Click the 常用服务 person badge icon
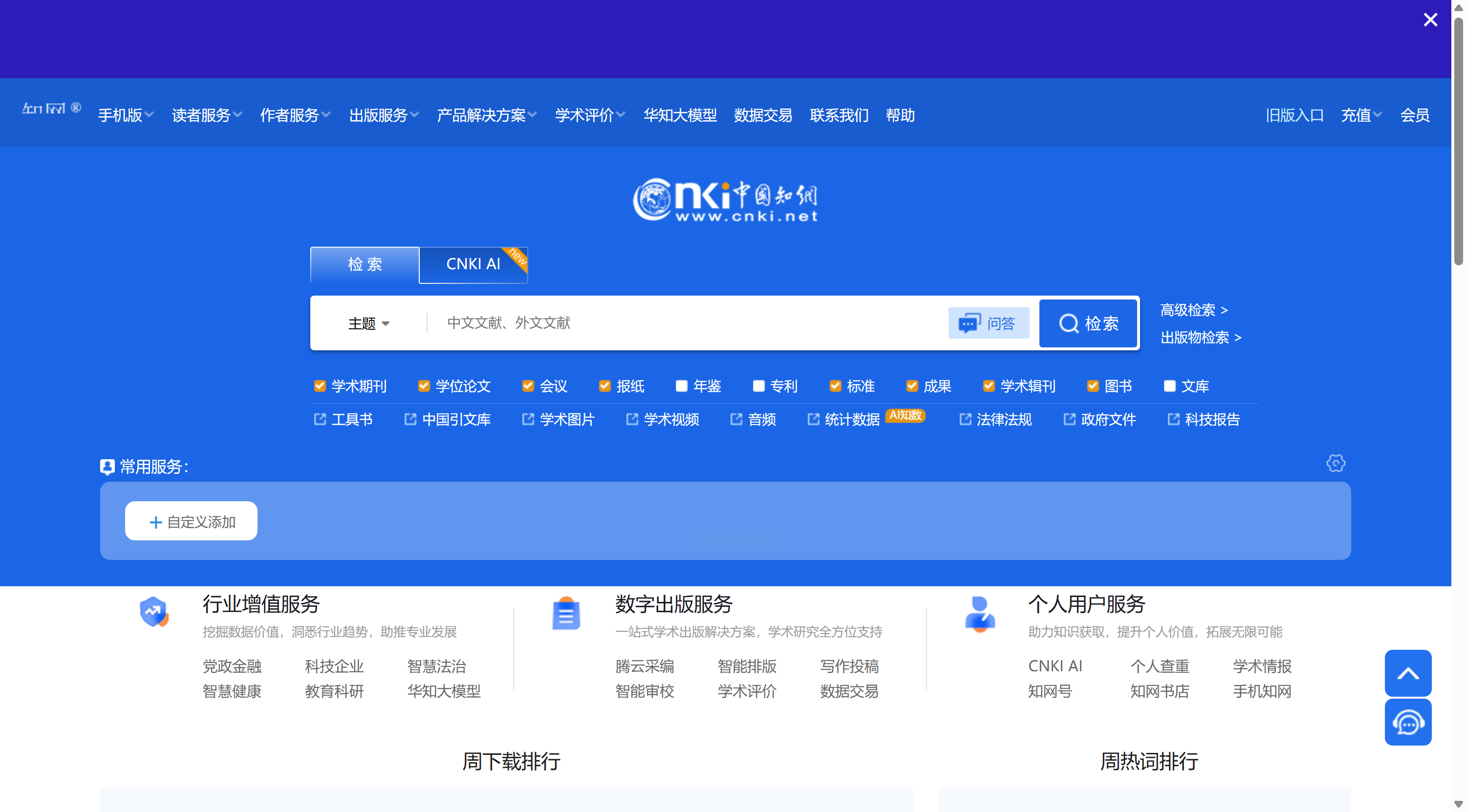The width and height of the screenshot is (1466, 812). click(107, 467)
